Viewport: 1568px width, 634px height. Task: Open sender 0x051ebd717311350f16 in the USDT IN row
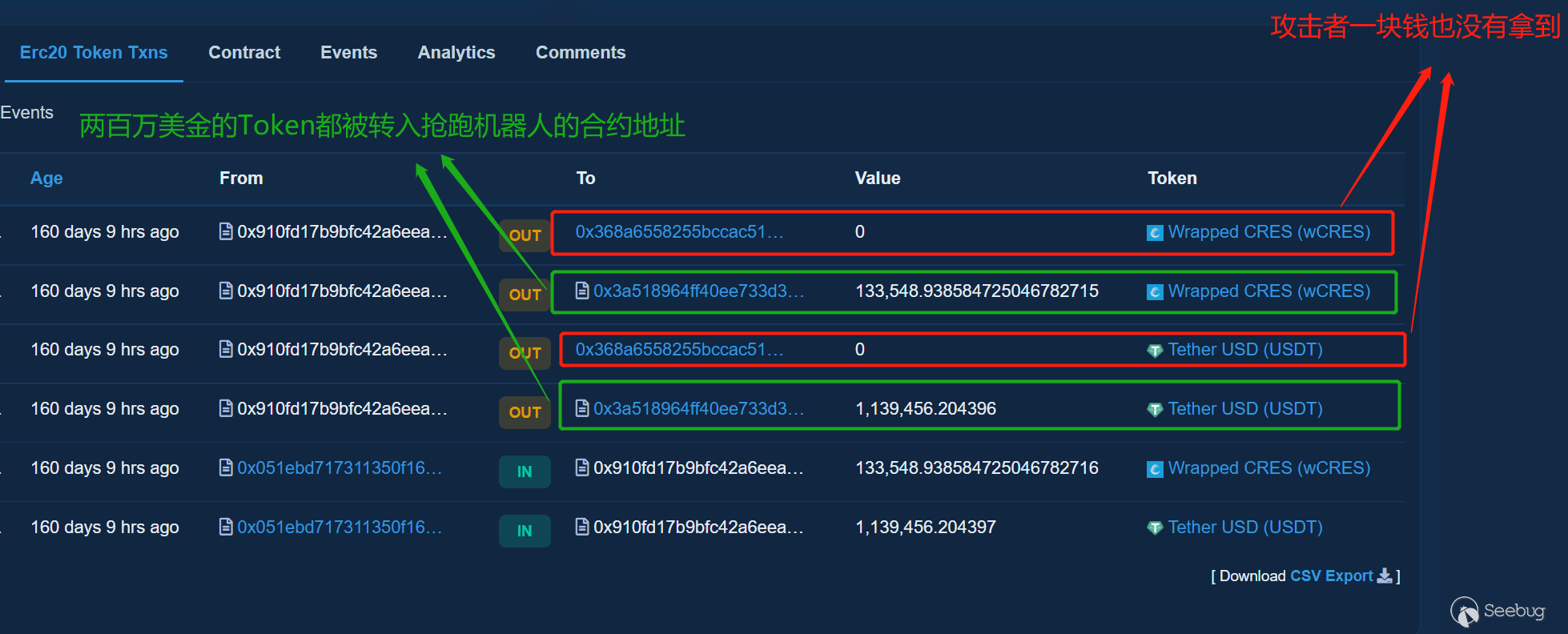pos(340,527)
